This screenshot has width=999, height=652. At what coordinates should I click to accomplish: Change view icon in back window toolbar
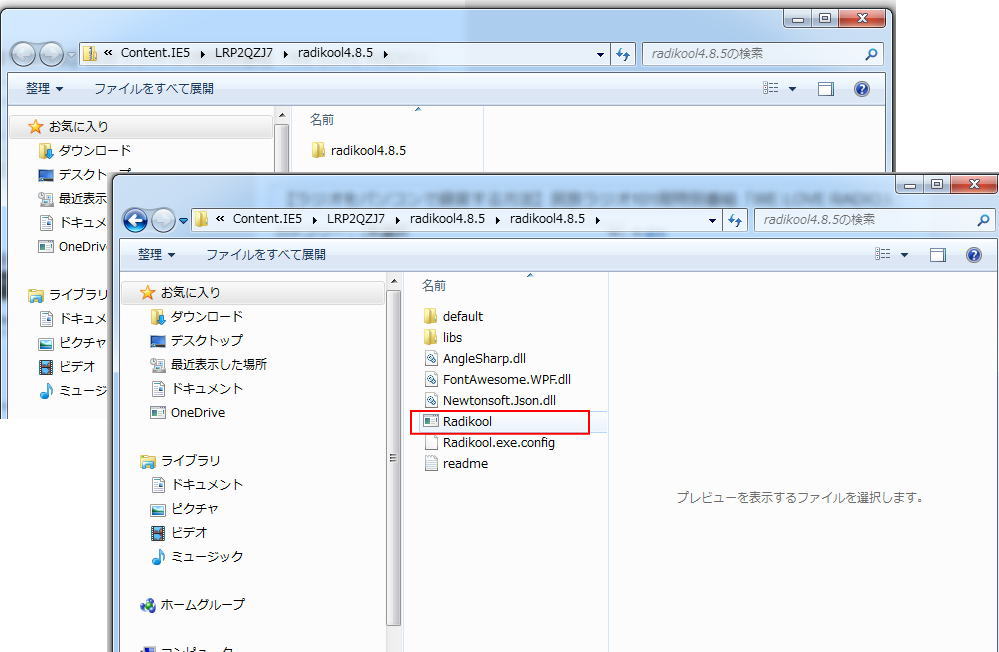pyautogui.click(x=770, y=88)
